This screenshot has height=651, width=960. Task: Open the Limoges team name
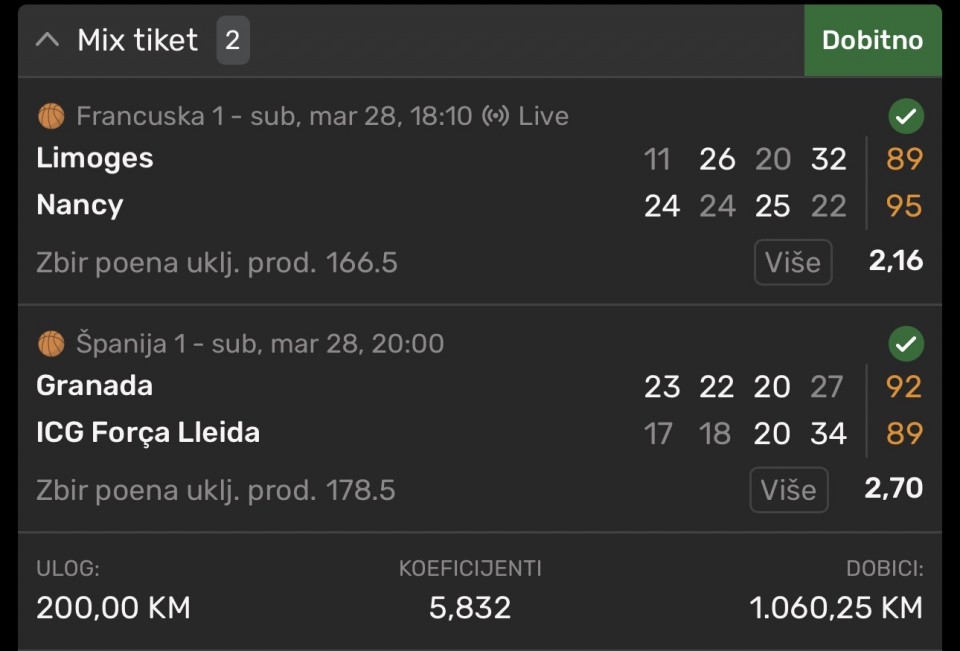pos(95,158)
